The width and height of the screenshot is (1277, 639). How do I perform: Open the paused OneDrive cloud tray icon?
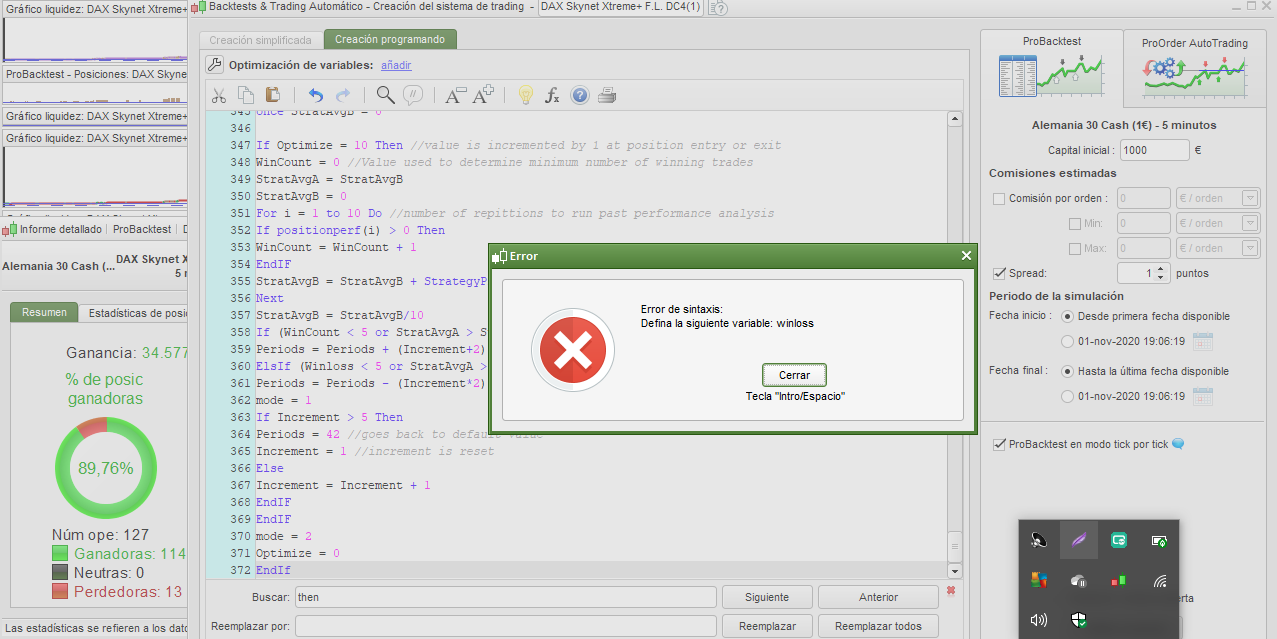tap(1079, 580)
